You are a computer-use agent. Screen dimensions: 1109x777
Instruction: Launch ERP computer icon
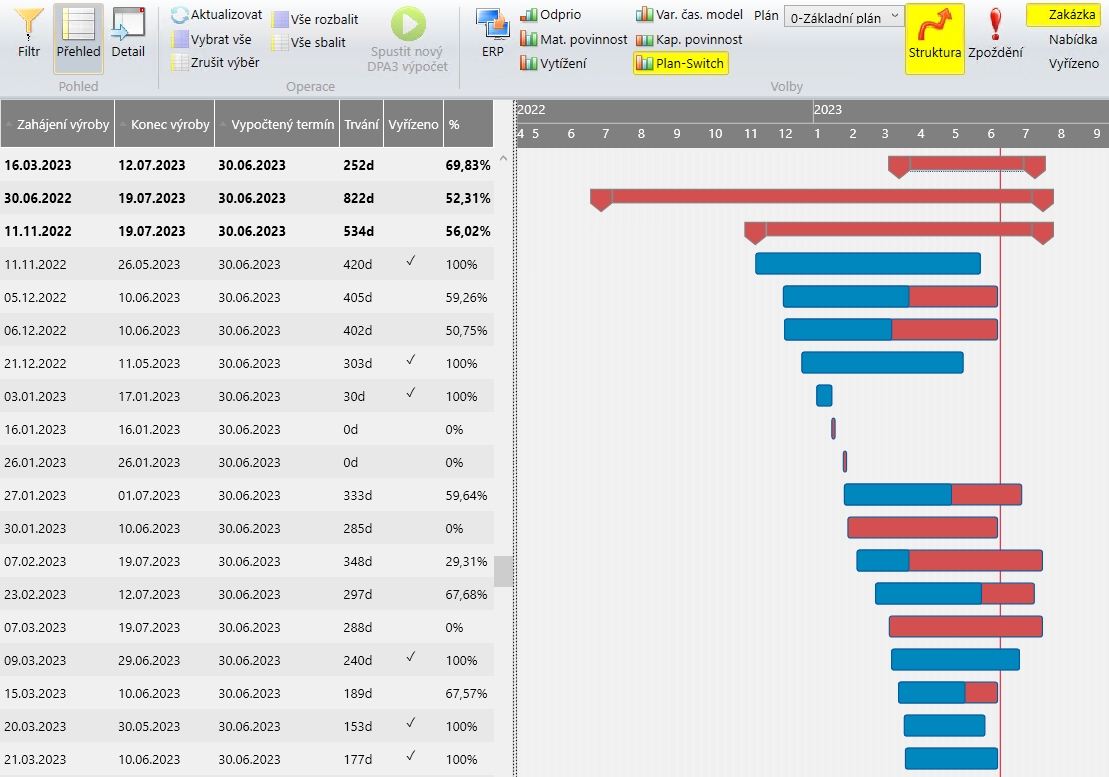tap(492, 26)
